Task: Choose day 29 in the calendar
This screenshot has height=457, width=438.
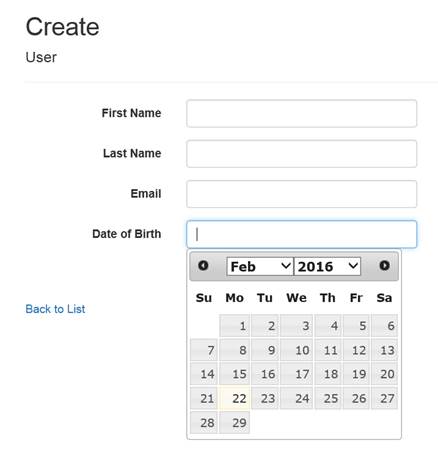Action: coord(234,422)
